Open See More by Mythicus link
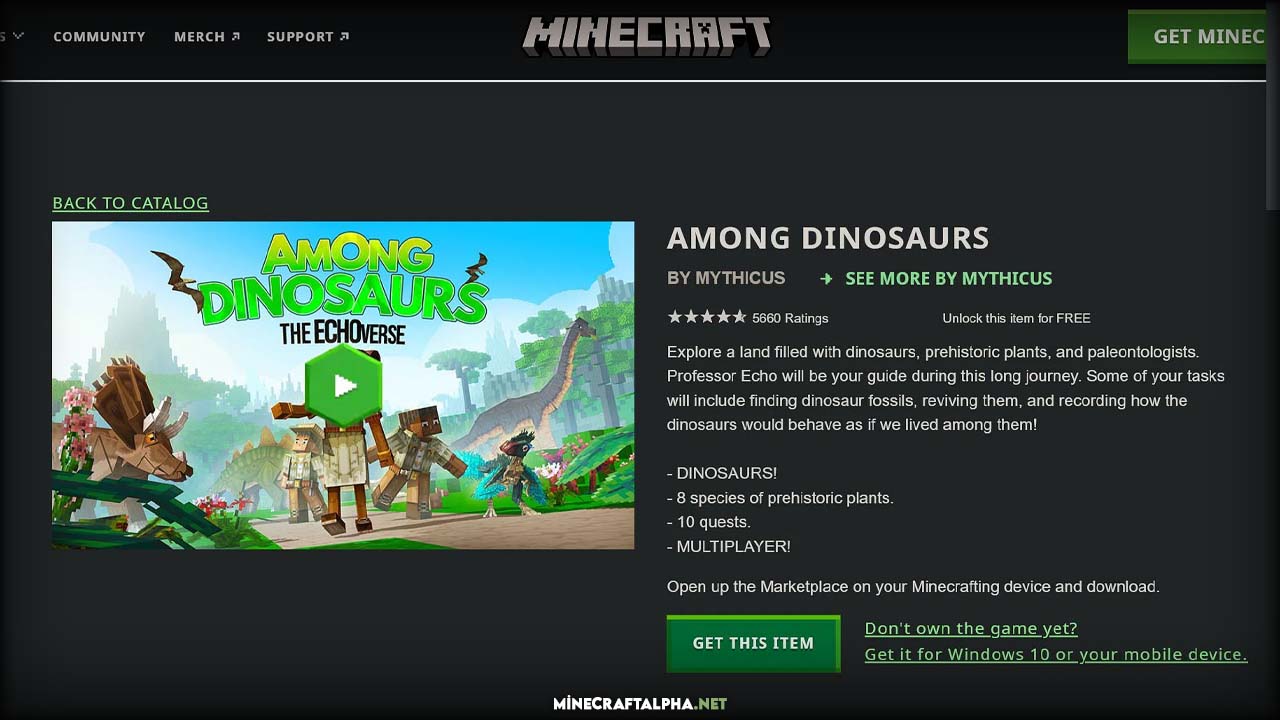 (948, 279)
